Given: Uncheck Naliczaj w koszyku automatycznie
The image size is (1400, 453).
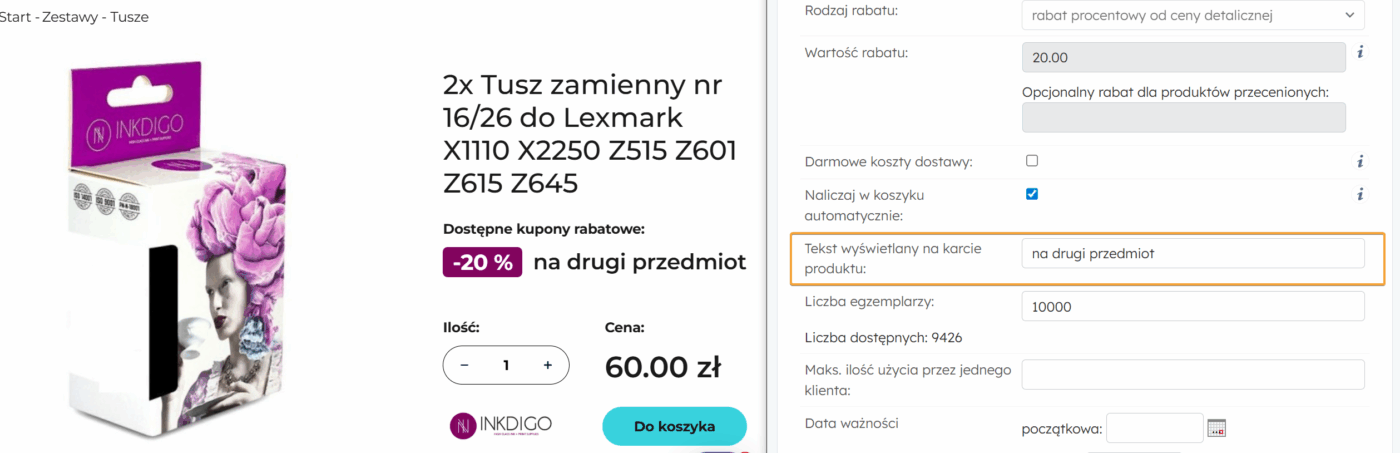Looking at the screenshot, I should coord(1032,194).
